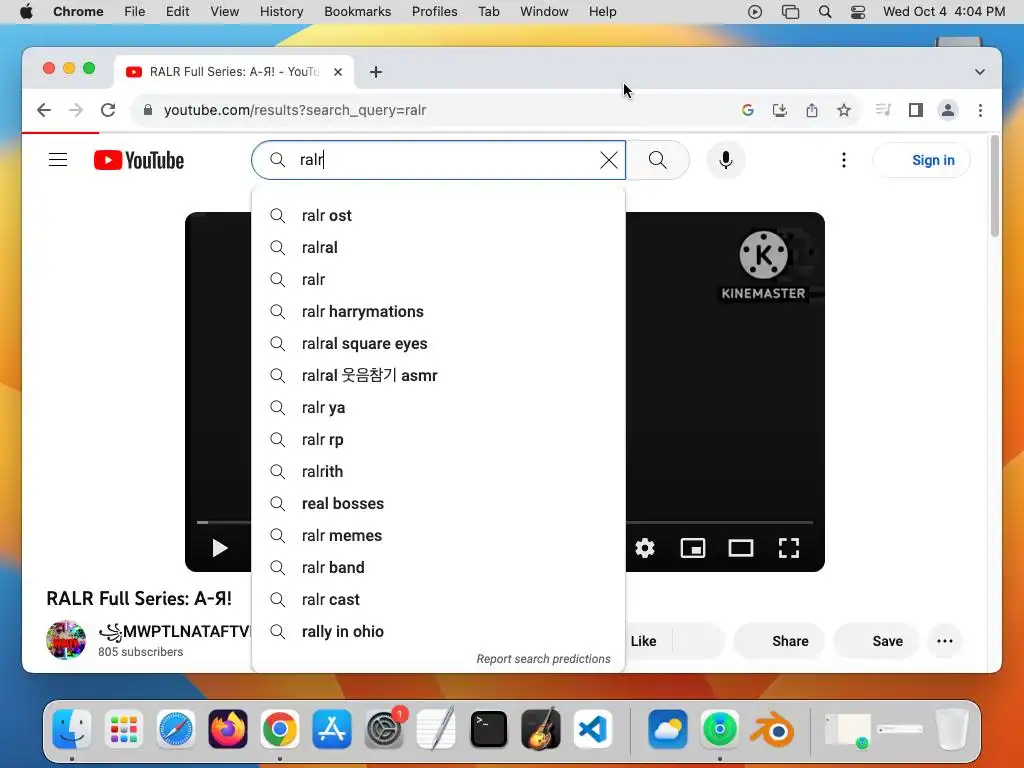
Task: Open Terminal from the dock
Action: point(488,729)
